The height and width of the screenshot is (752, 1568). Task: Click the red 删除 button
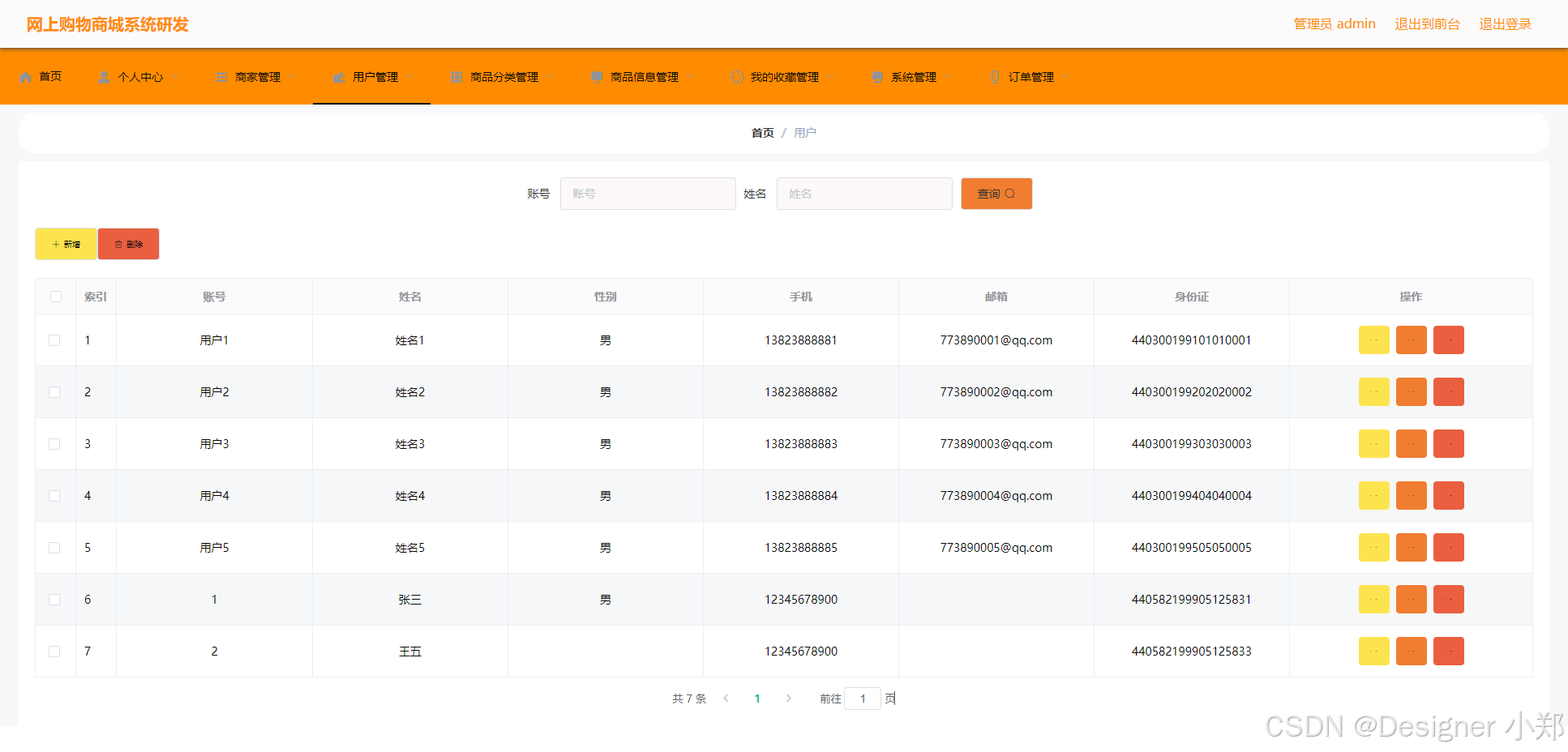[128, 244]
